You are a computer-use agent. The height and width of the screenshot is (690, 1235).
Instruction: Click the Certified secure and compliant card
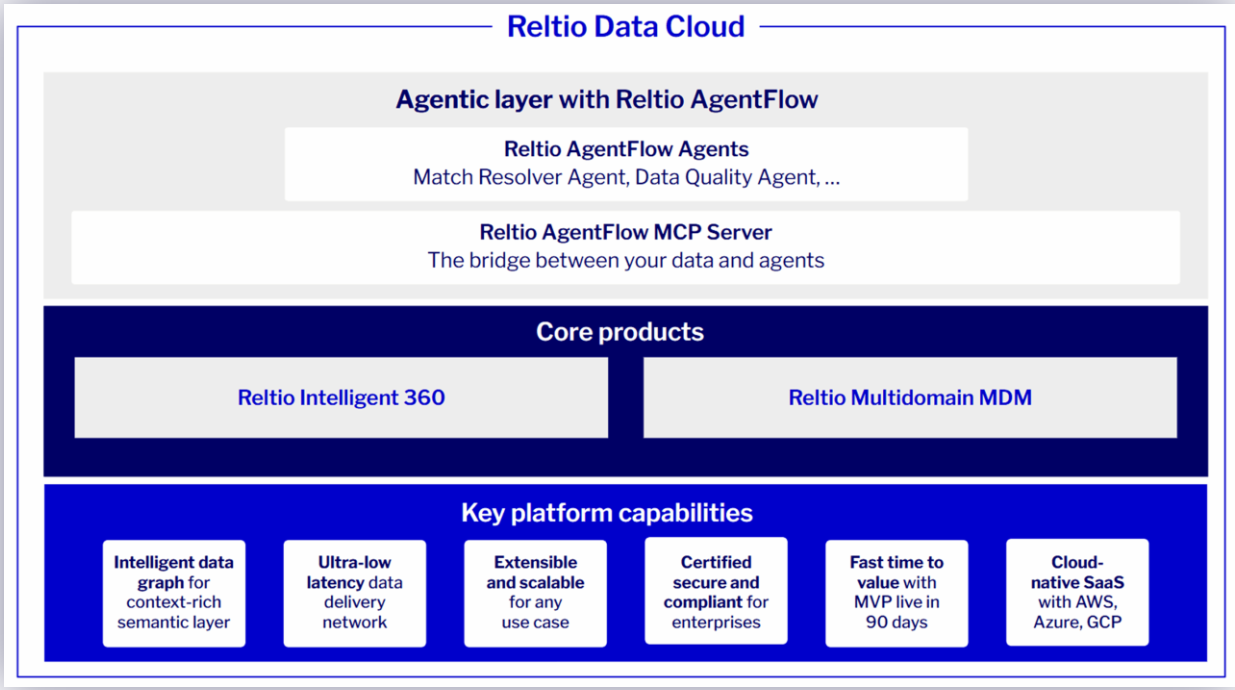(x=716, y=591)
